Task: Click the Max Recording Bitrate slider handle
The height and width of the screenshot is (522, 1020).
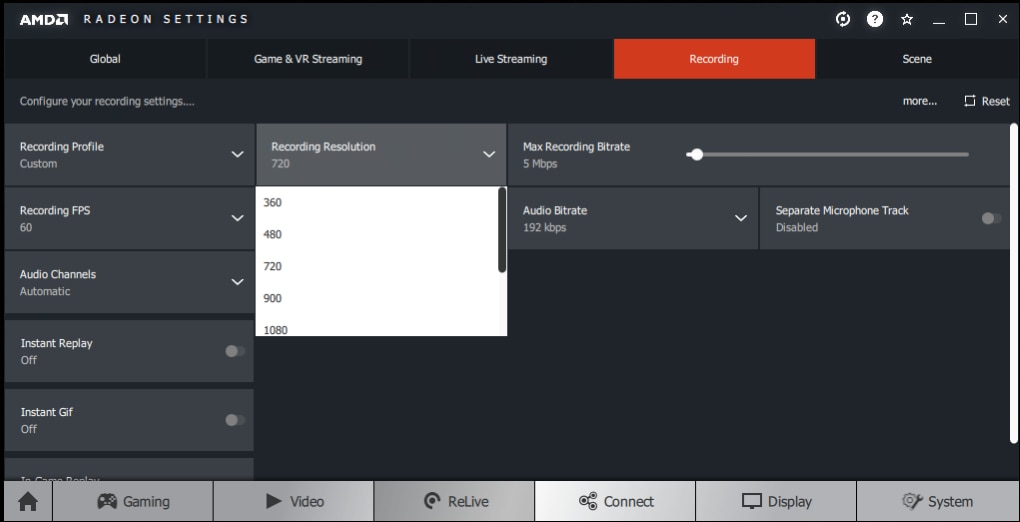Action: (x=697, y=154)
